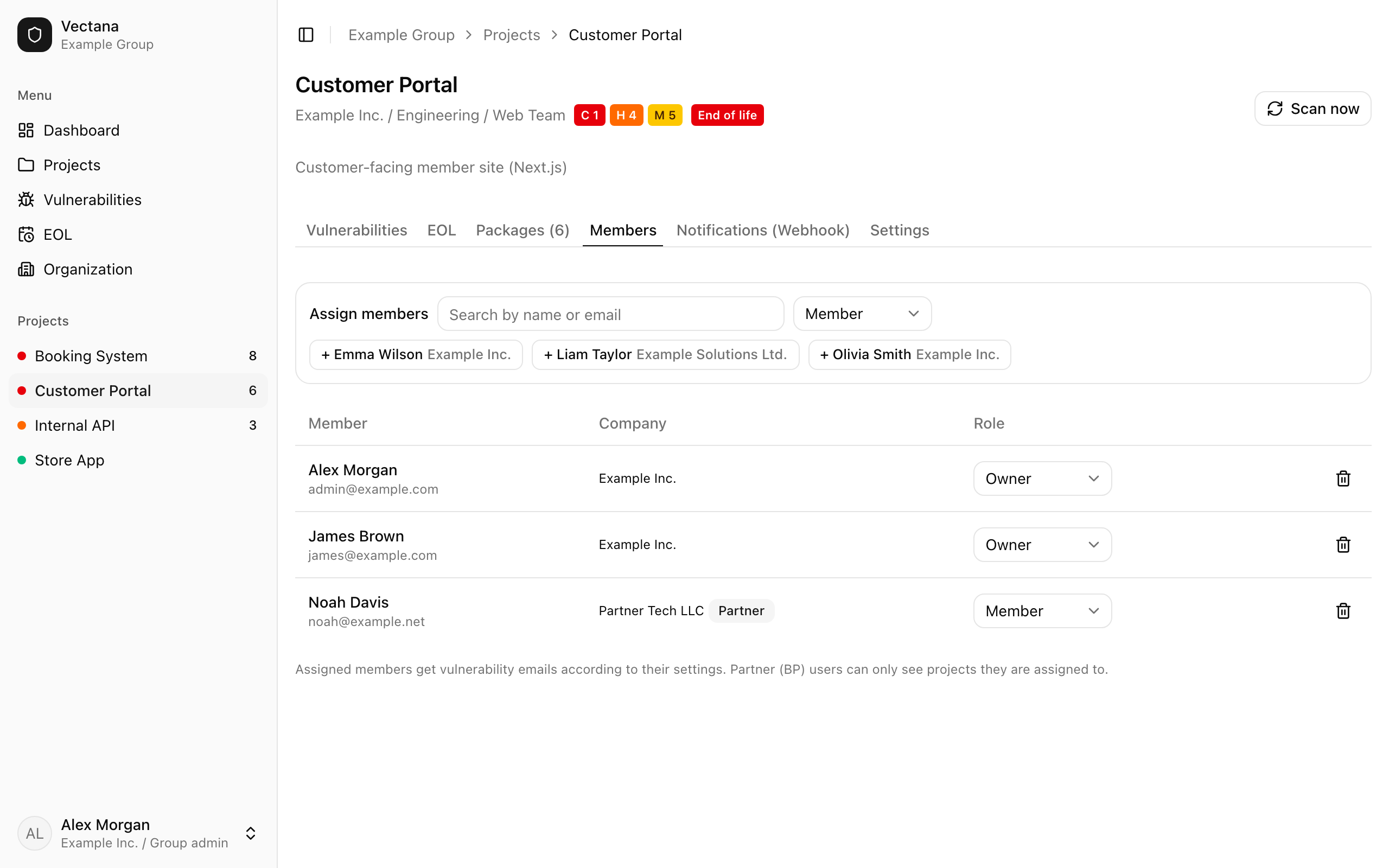Click the noah@example.net email text
1389x868 pixels.
[x=366, y=622]
